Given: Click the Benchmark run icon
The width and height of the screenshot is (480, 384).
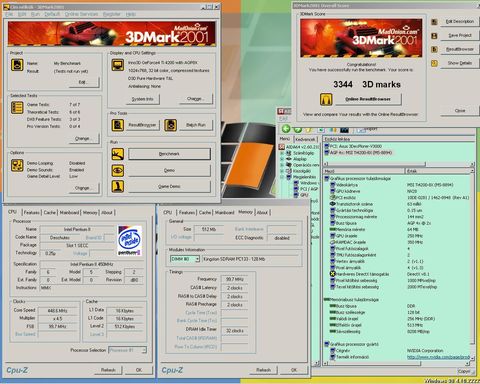Looking at the screenshot, I should coord(118,154).
